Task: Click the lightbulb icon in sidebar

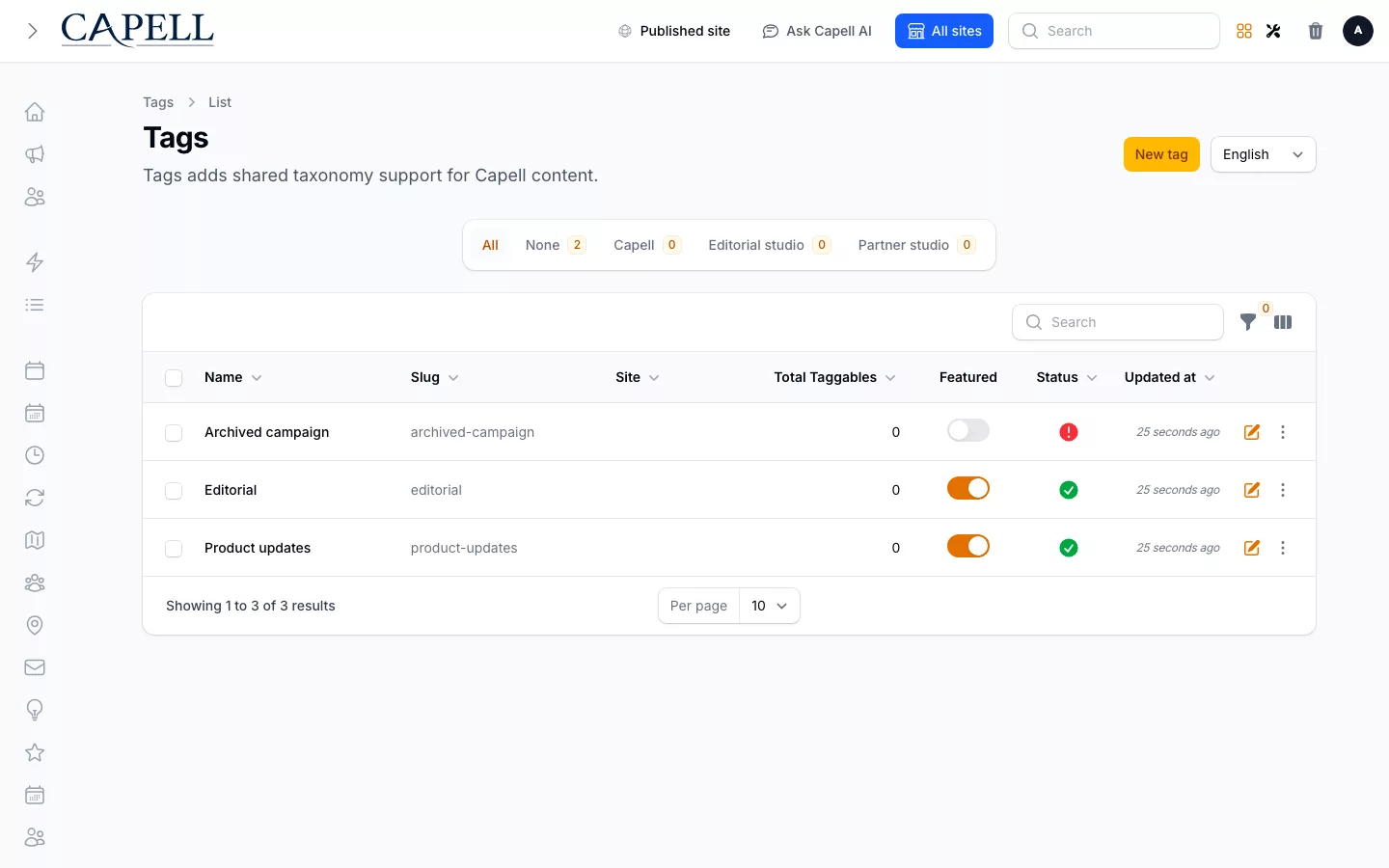Action: coord(35,710)
